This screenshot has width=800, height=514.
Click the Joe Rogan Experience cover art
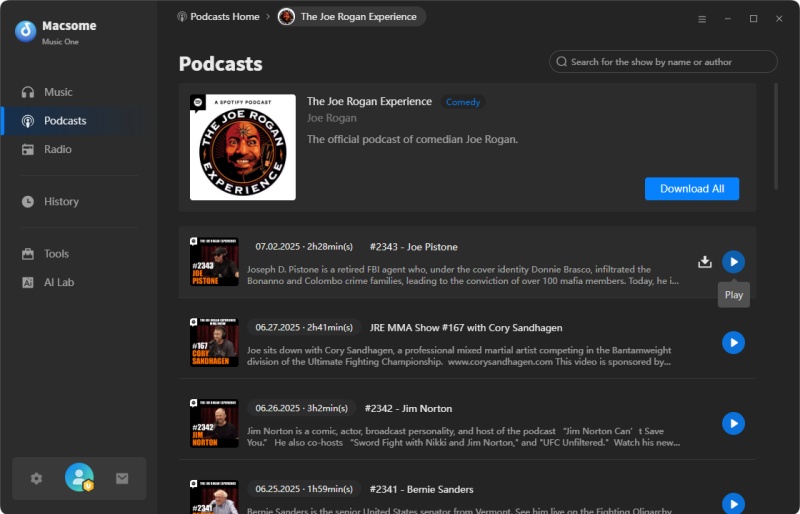pyautogui.click(x=243, y=147)
